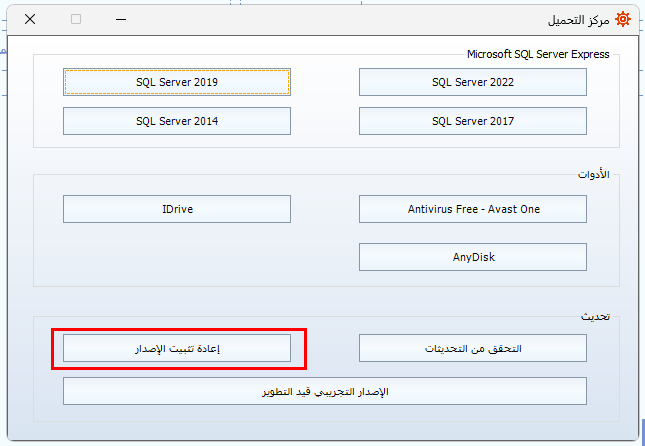This screenshot has height=446, width=645.
Task: Minimize the download center window
Action: [122, 19]
